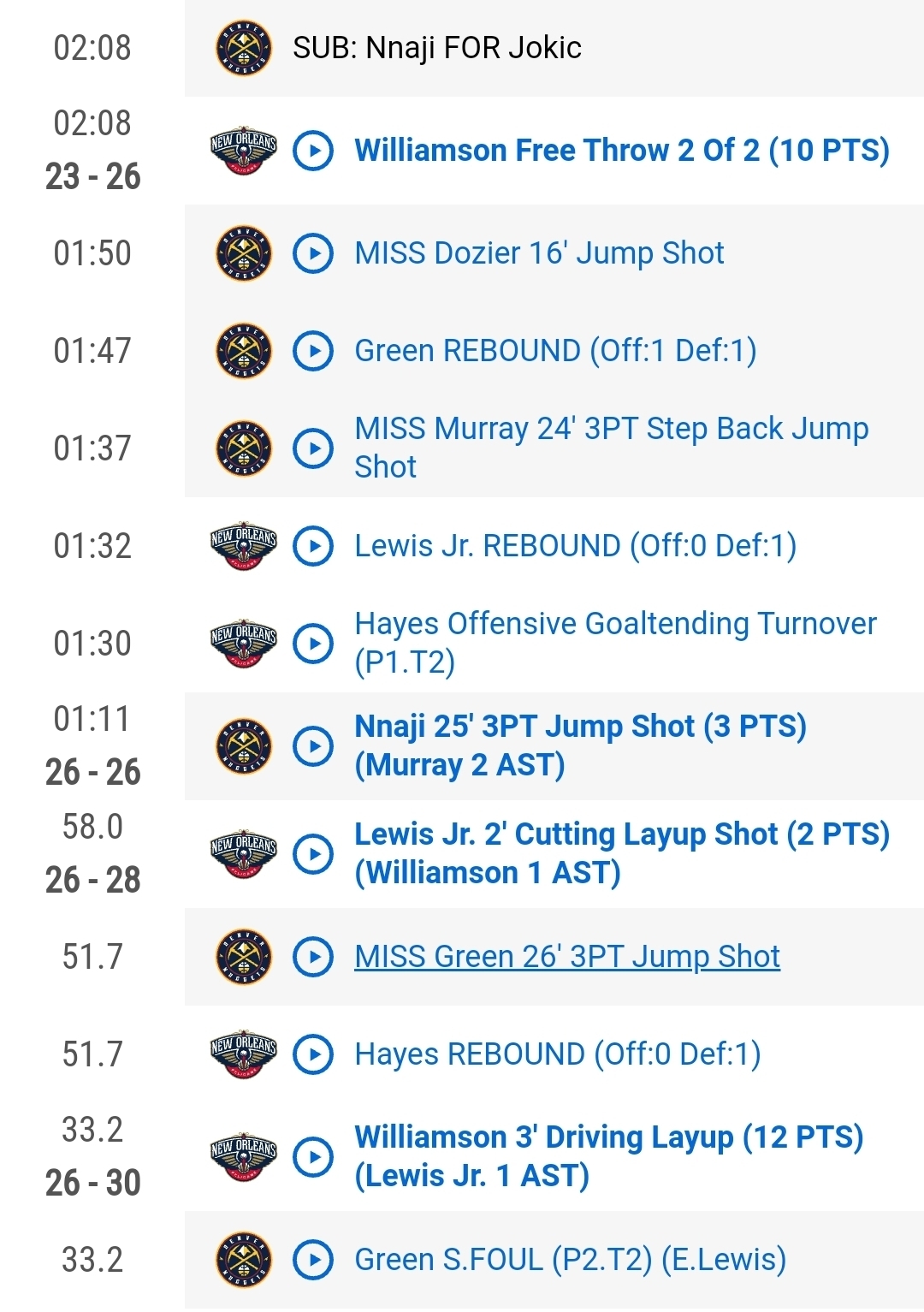Viewport: 924px width, 1312px height.
Task: Click the Nuggets logo beside Nnaji for Jokic sub
Action: pos(244,48)
